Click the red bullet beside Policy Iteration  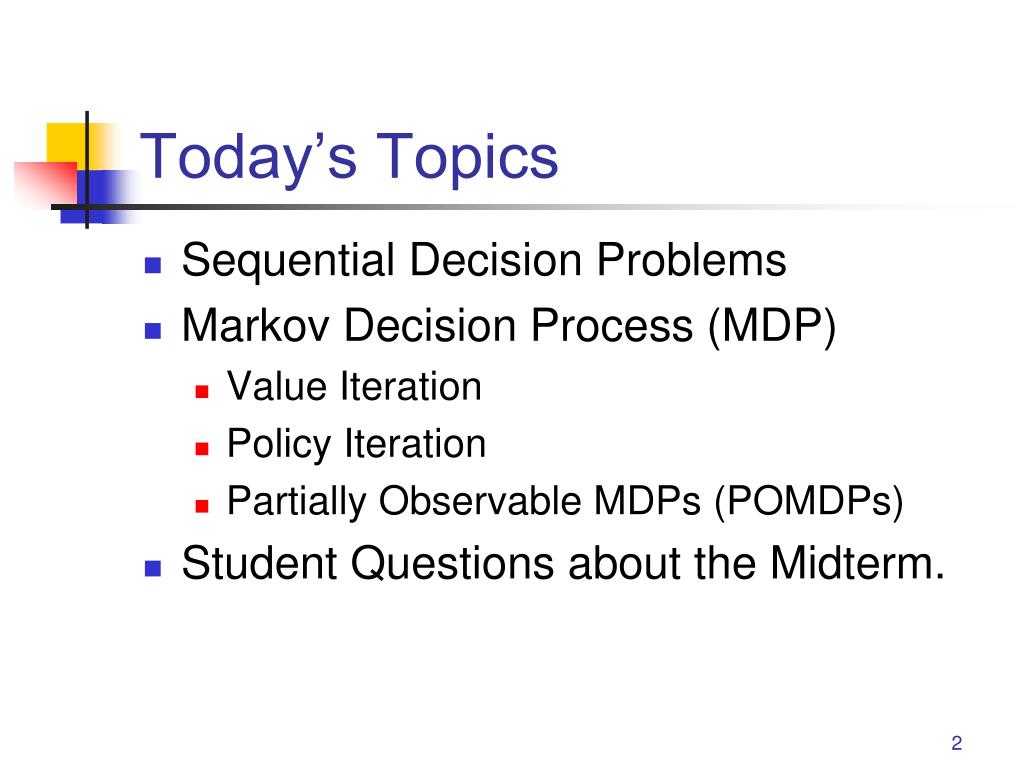point(202,449)
